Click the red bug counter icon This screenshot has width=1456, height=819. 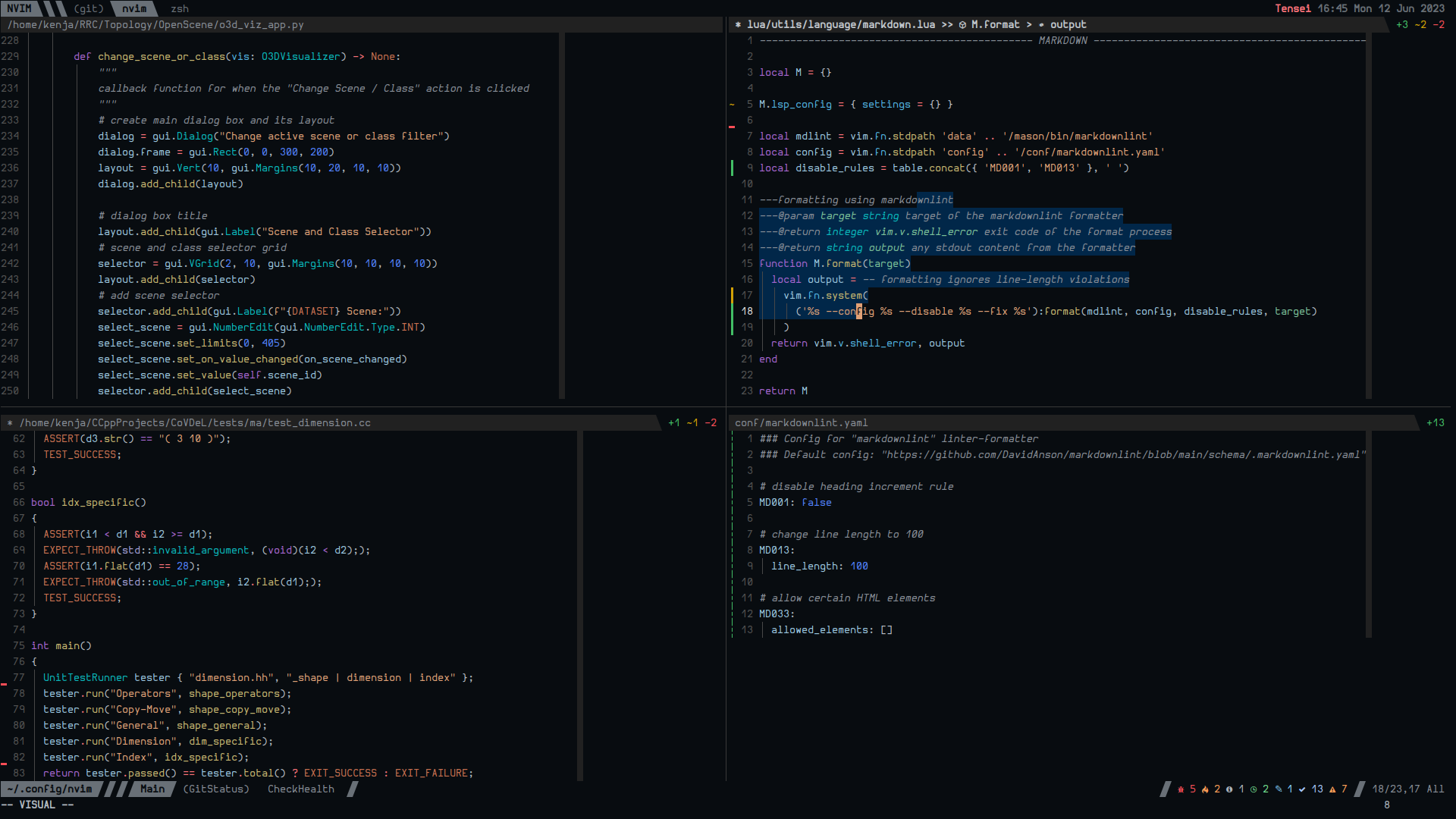pos(1181,789)
